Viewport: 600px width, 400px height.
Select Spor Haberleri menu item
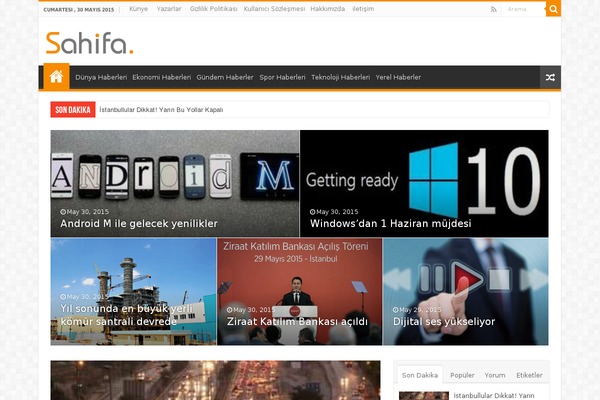[282, 77]
